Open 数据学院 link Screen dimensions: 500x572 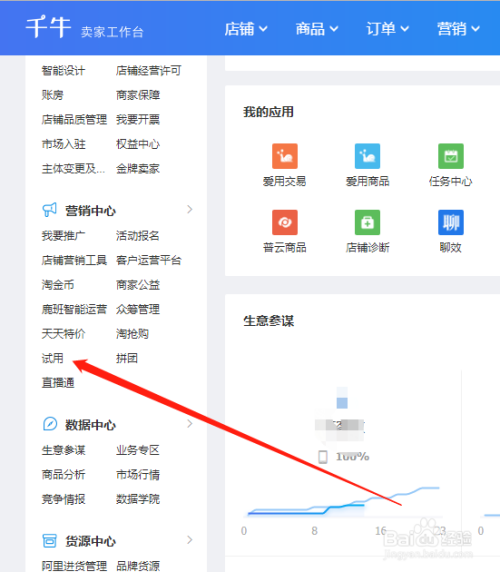[x=138, y=499]
